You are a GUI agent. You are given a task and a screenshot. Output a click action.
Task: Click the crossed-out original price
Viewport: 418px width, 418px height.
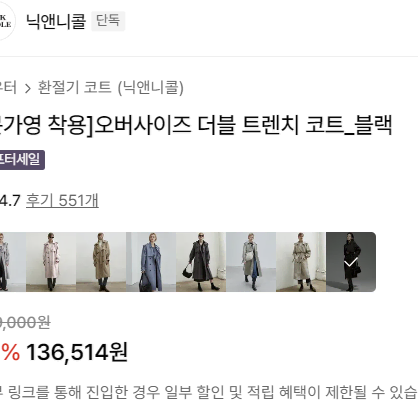tap(25, 323)
